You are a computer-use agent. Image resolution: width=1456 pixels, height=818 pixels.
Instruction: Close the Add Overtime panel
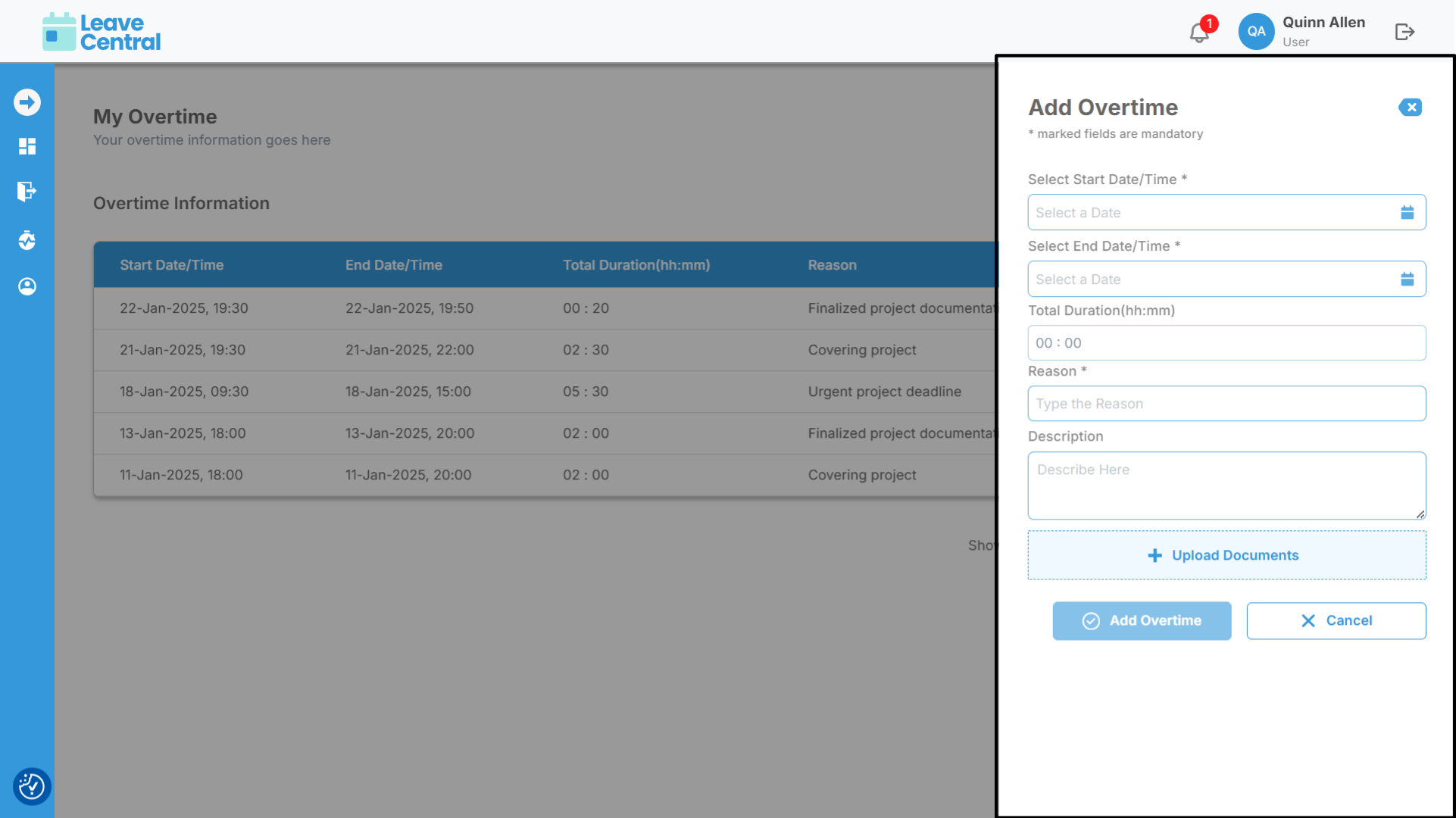click(1410, 108)
